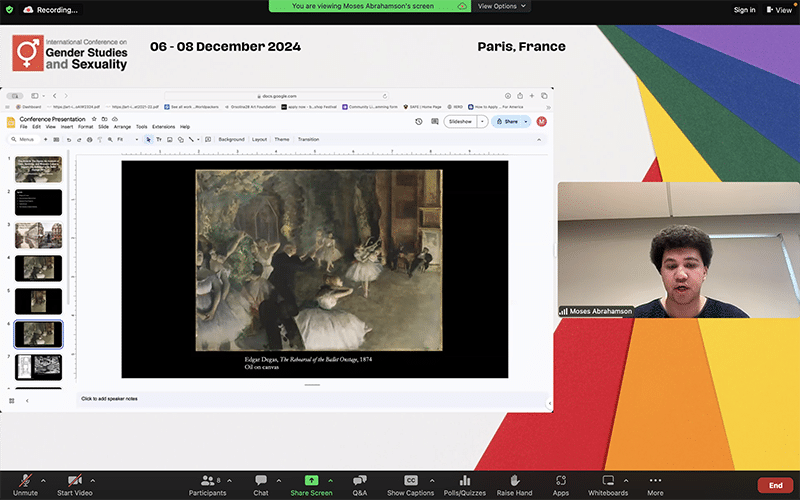Expand the Chat options arrow

click(279, 480)
